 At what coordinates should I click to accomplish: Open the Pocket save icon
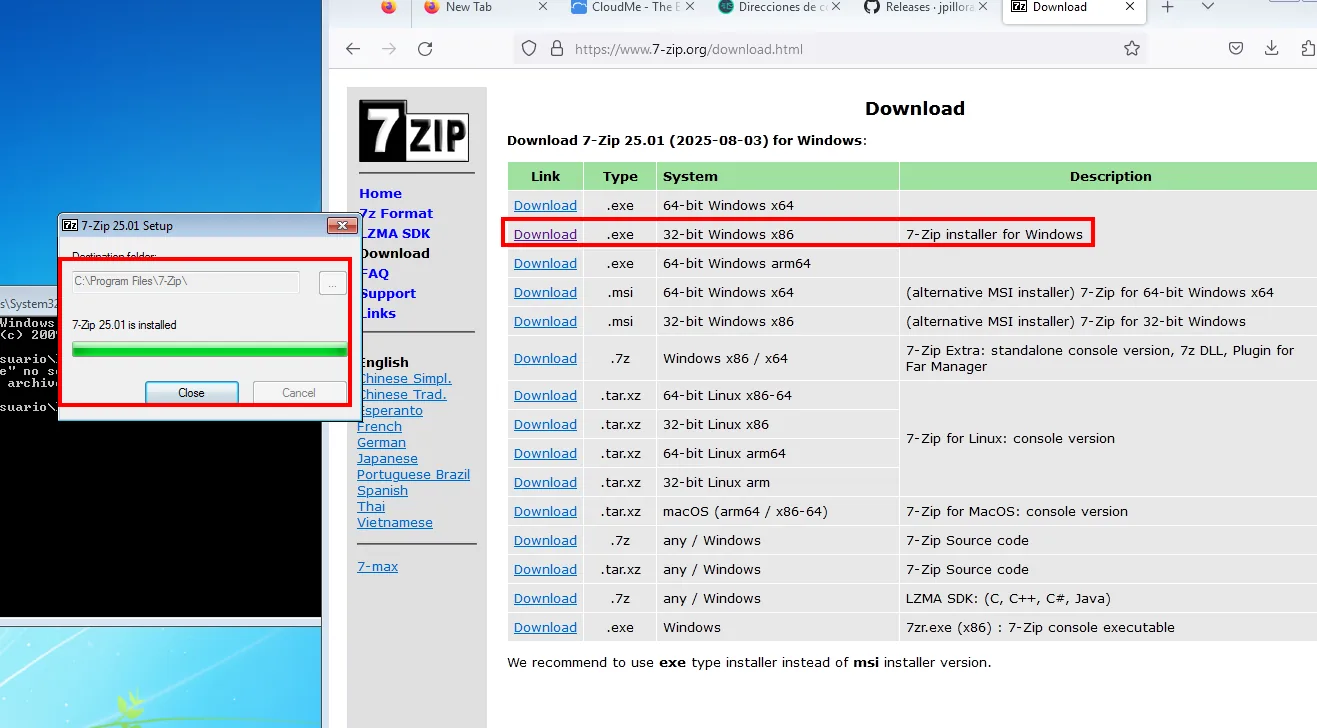[1236, 48]
